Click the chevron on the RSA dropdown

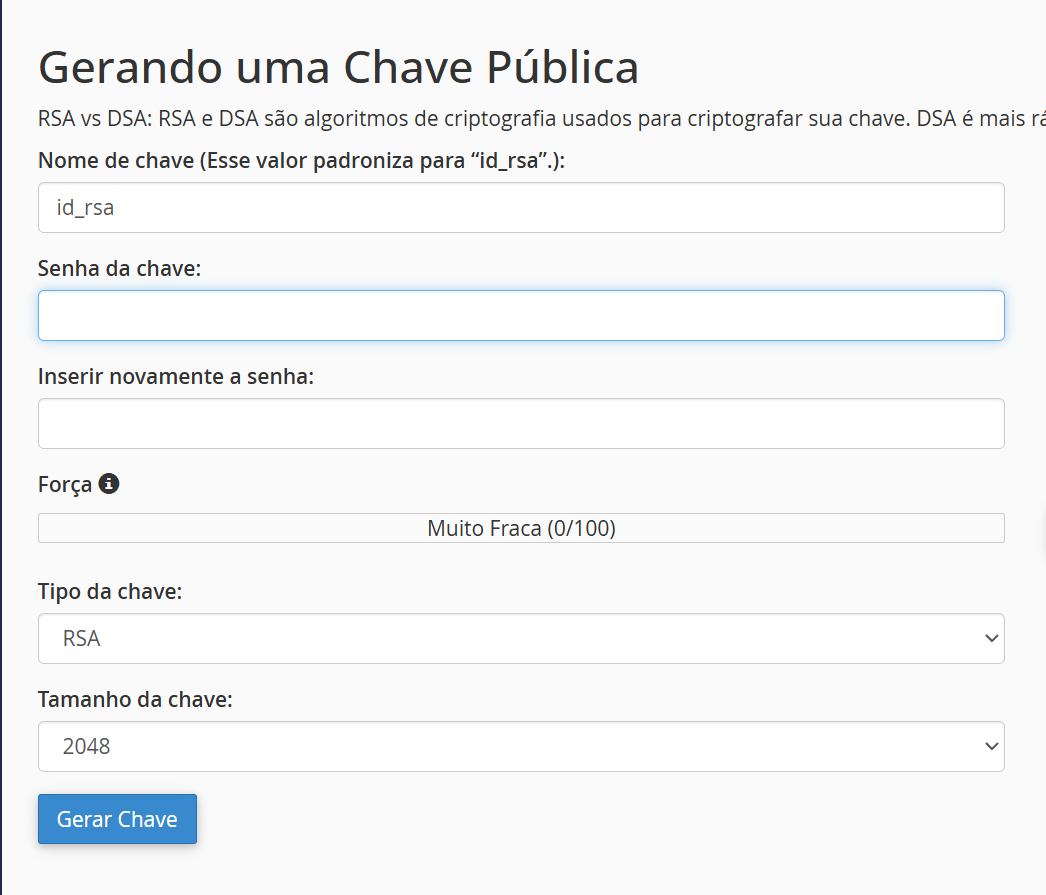[989, 638]
